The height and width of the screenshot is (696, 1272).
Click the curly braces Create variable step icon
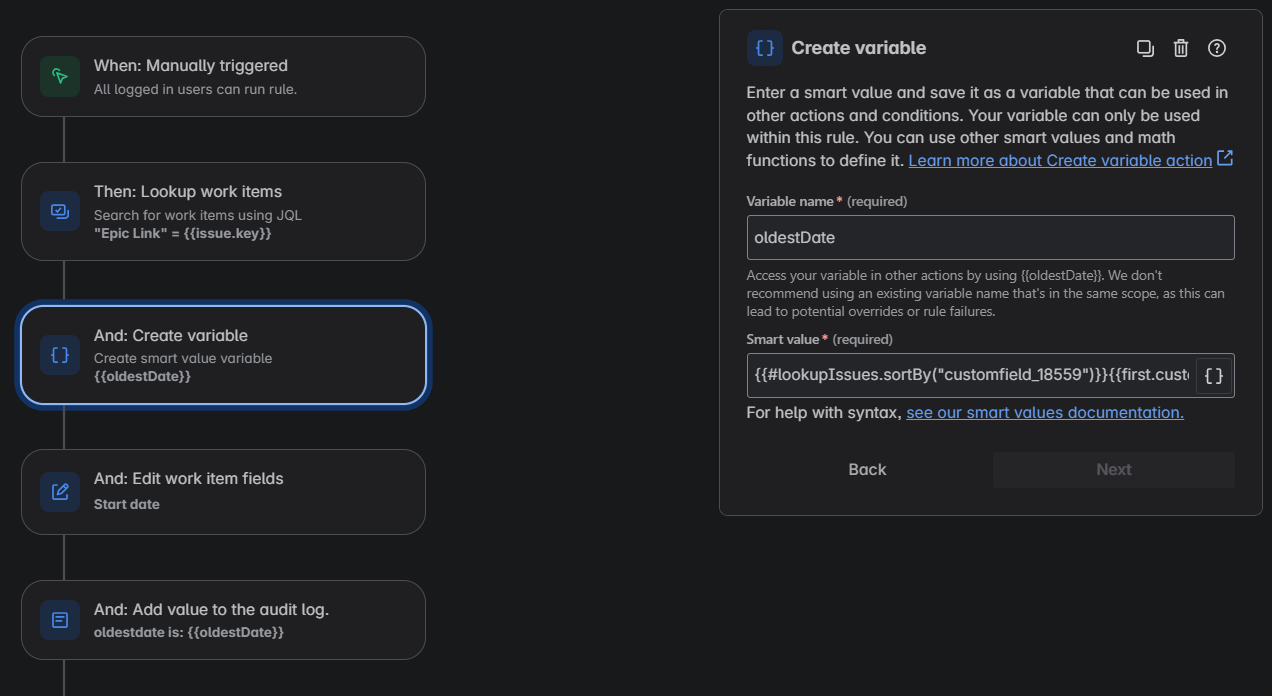60,355
